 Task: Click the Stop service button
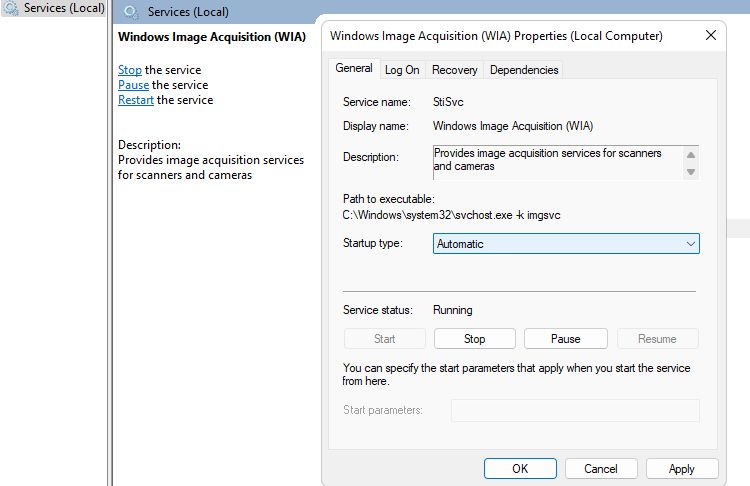(x=474, y=339)
